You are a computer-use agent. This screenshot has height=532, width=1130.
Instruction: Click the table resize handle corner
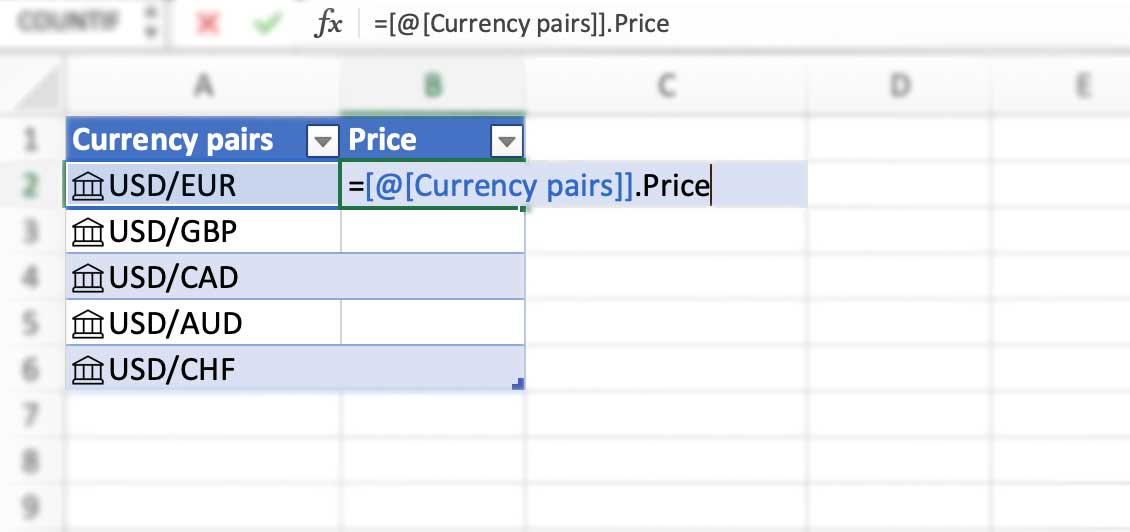tap(518, 383)
